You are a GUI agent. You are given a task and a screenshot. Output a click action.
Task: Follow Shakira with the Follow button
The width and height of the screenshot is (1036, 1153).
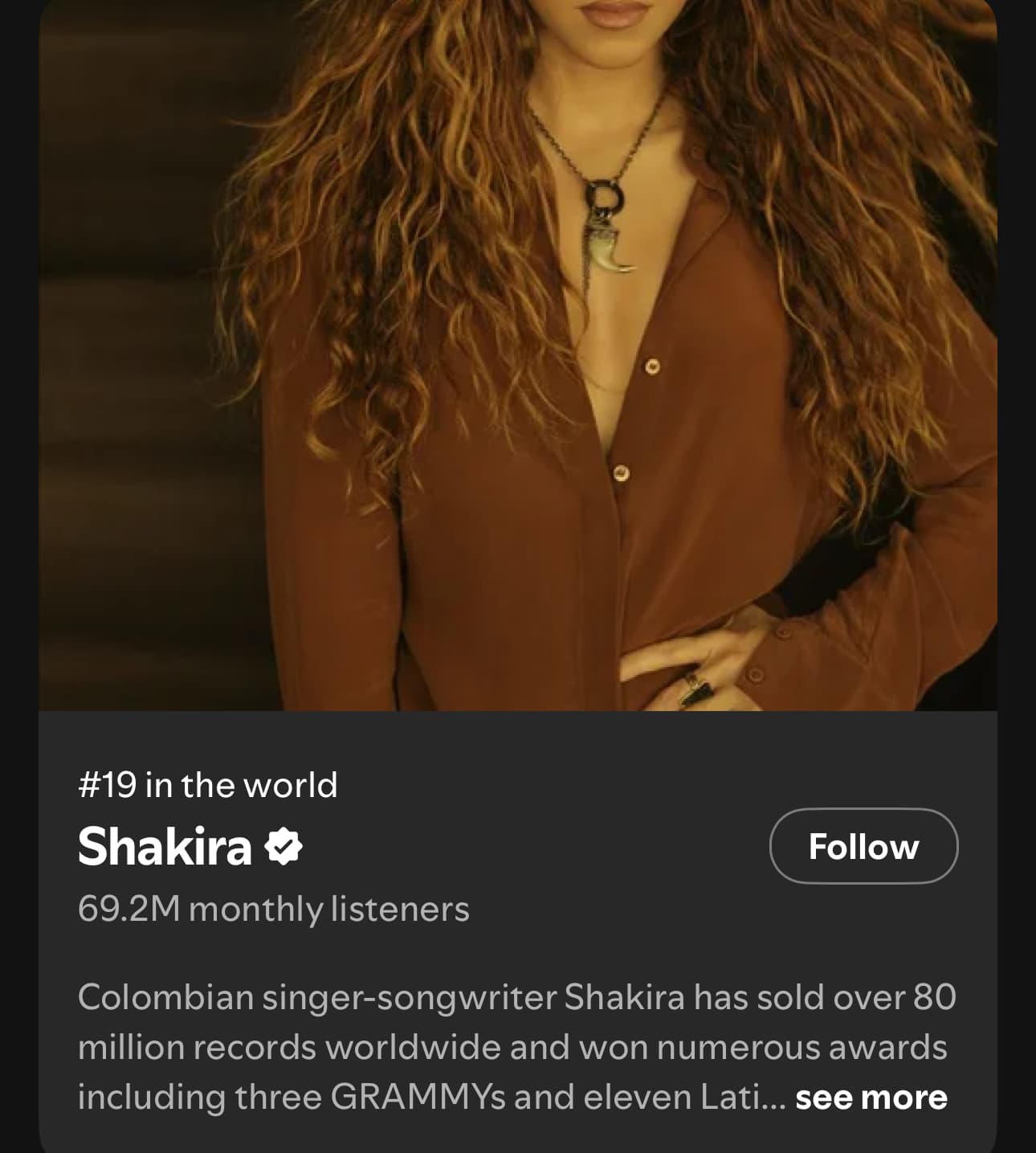(863, 846)
